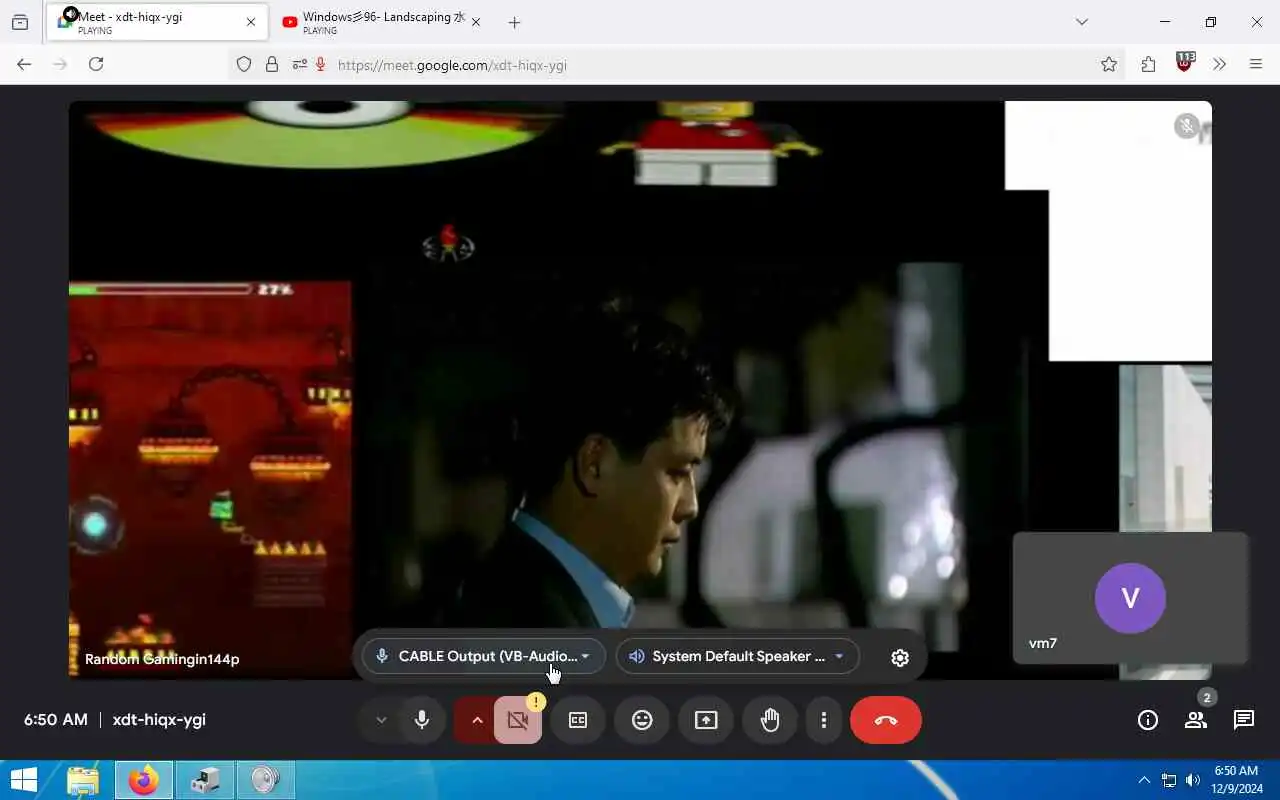Screen dimensions: 1280x800
Task: Click Firefox taskbar icon
Action: tap(143, 780)
